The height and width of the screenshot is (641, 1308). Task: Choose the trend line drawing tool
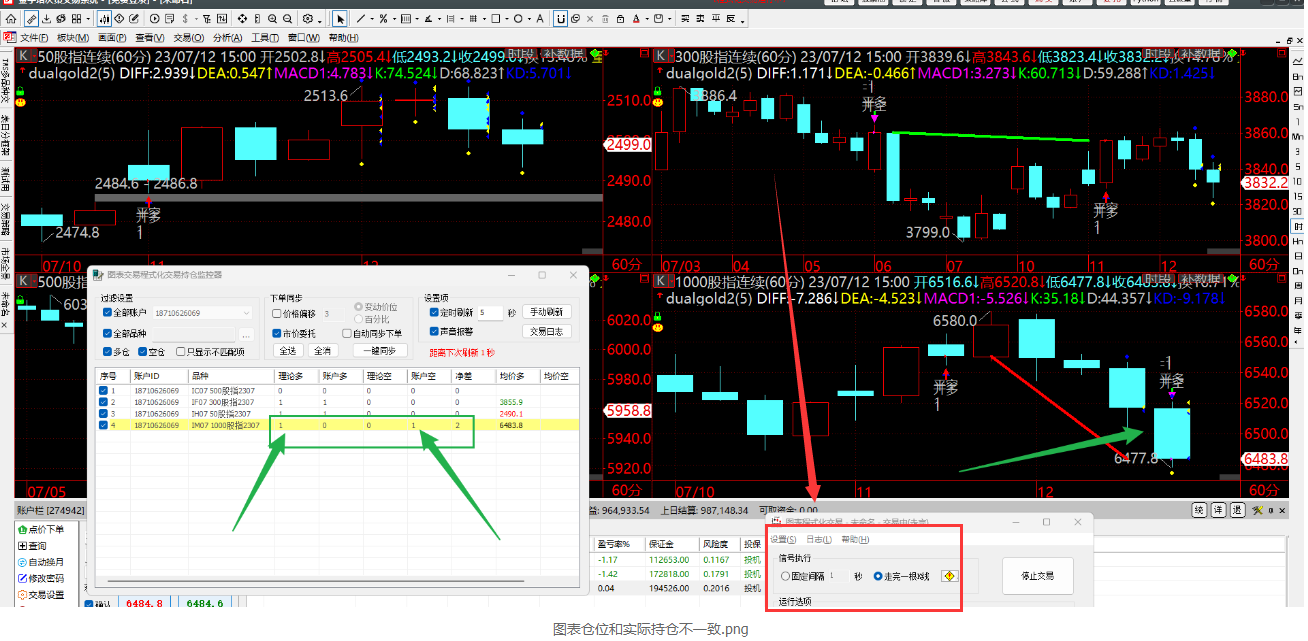[360, 18]
